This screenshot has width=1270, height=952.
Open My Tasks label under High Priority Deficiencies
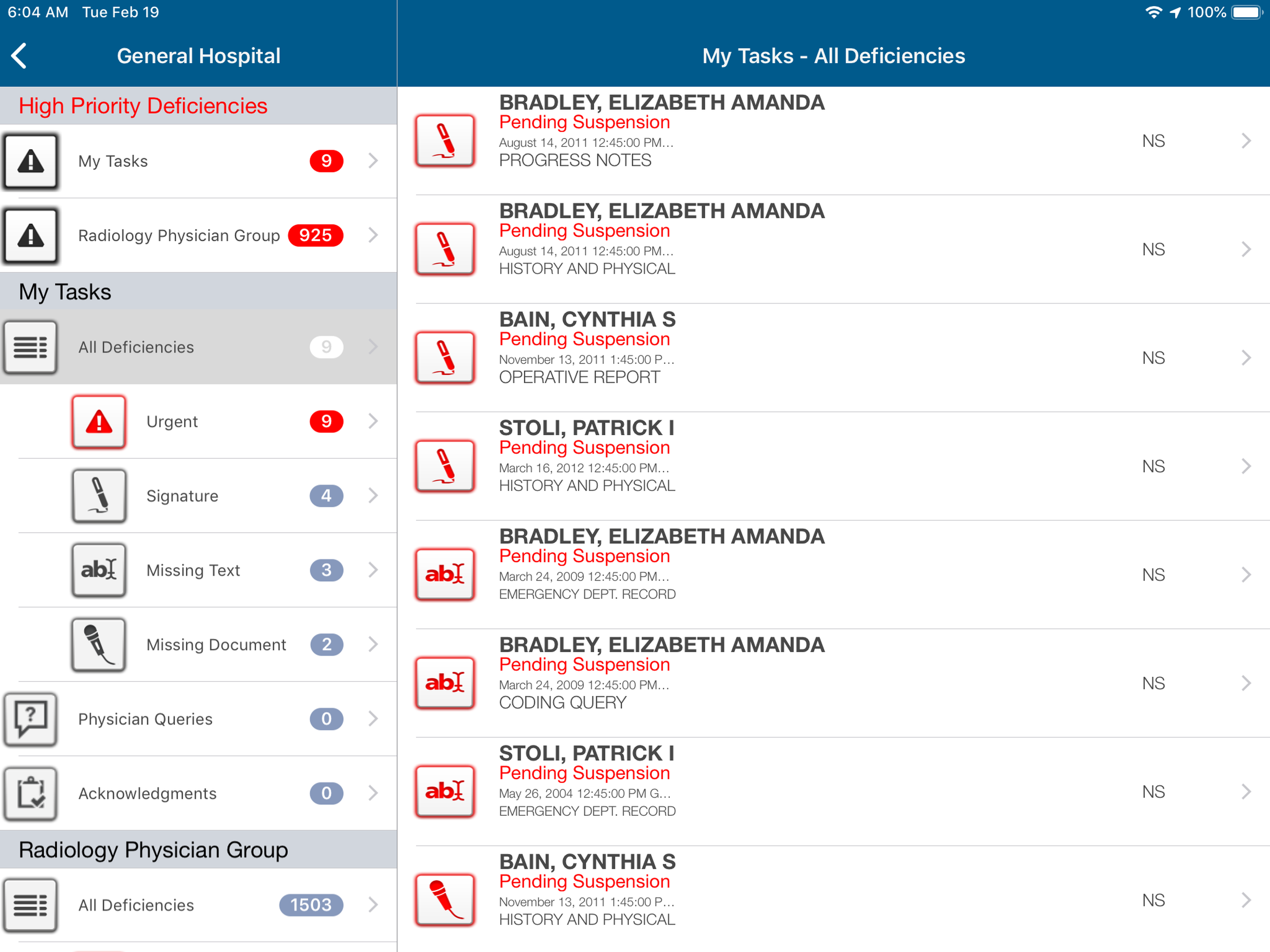pos(113,161)
